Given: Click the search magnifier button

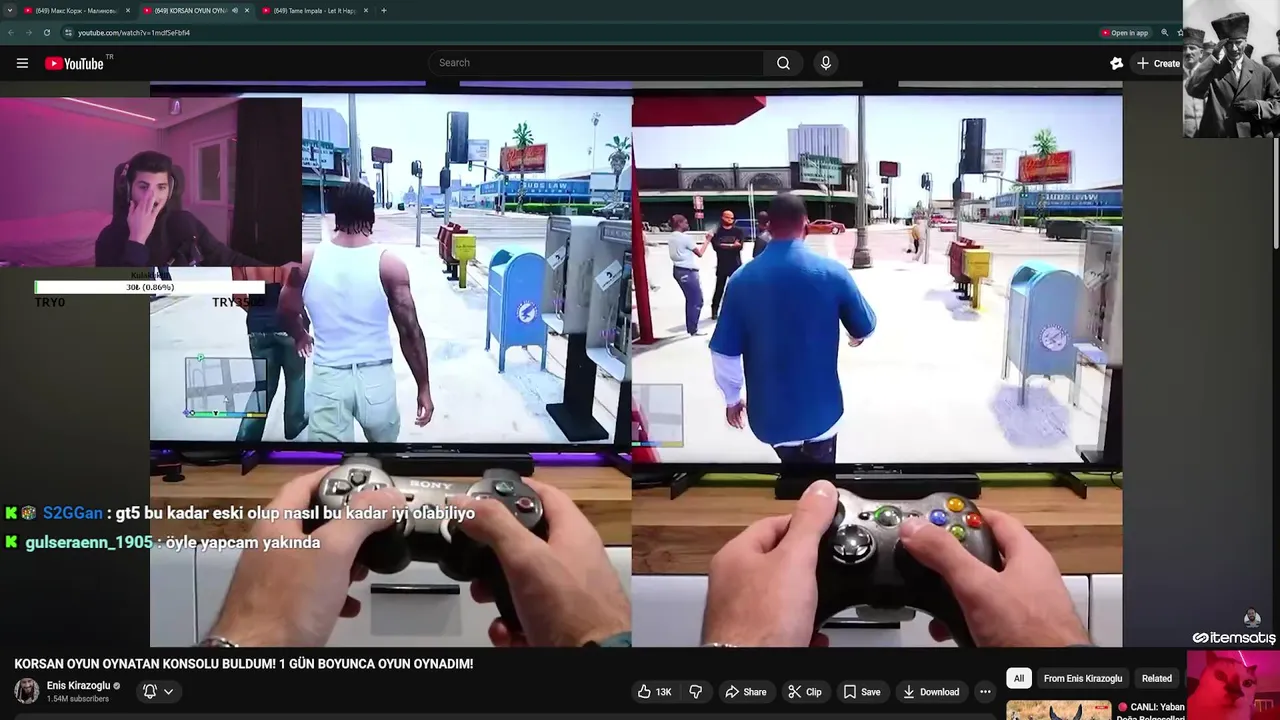Looking at the screenshot, I should (x=783, y=63).
